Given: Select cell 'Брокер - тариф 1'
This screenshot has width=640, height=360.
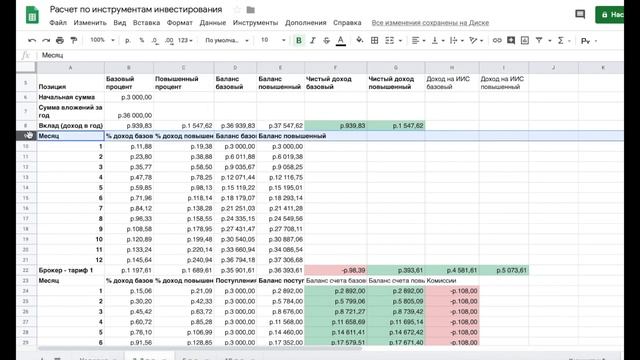Looking at the screenshot, I should click(71, 270).
